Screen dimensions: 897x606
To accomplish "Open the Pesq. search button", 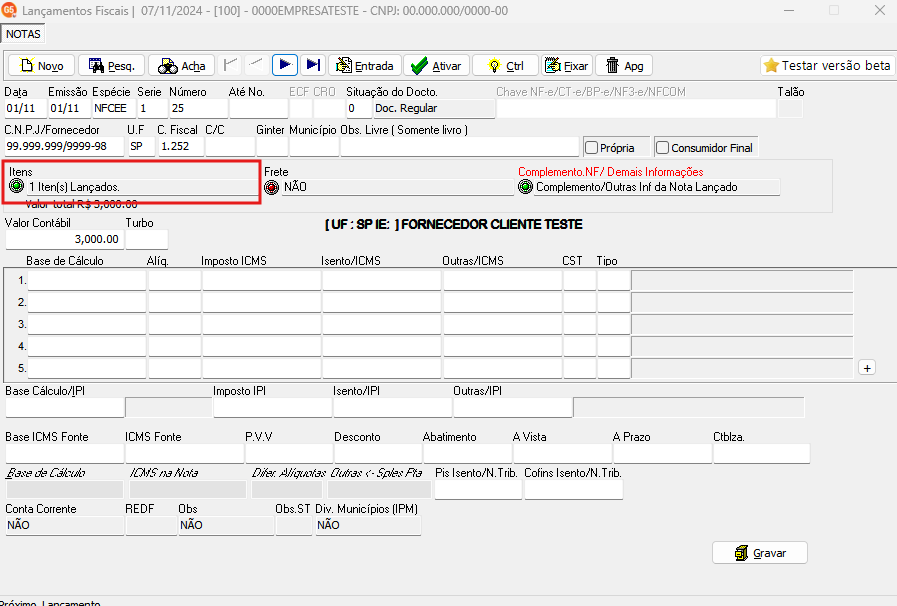I will (x=112, y=66).
